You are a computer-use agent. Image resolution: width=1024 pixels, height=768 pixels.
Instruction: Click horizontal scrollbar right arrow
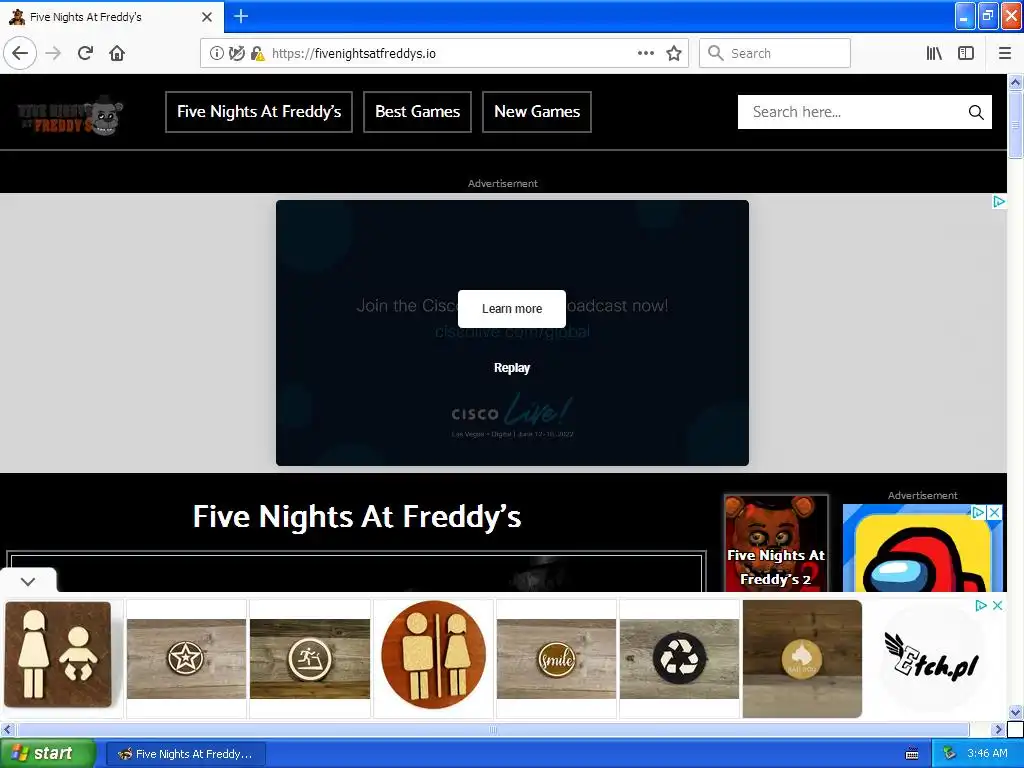998,729
